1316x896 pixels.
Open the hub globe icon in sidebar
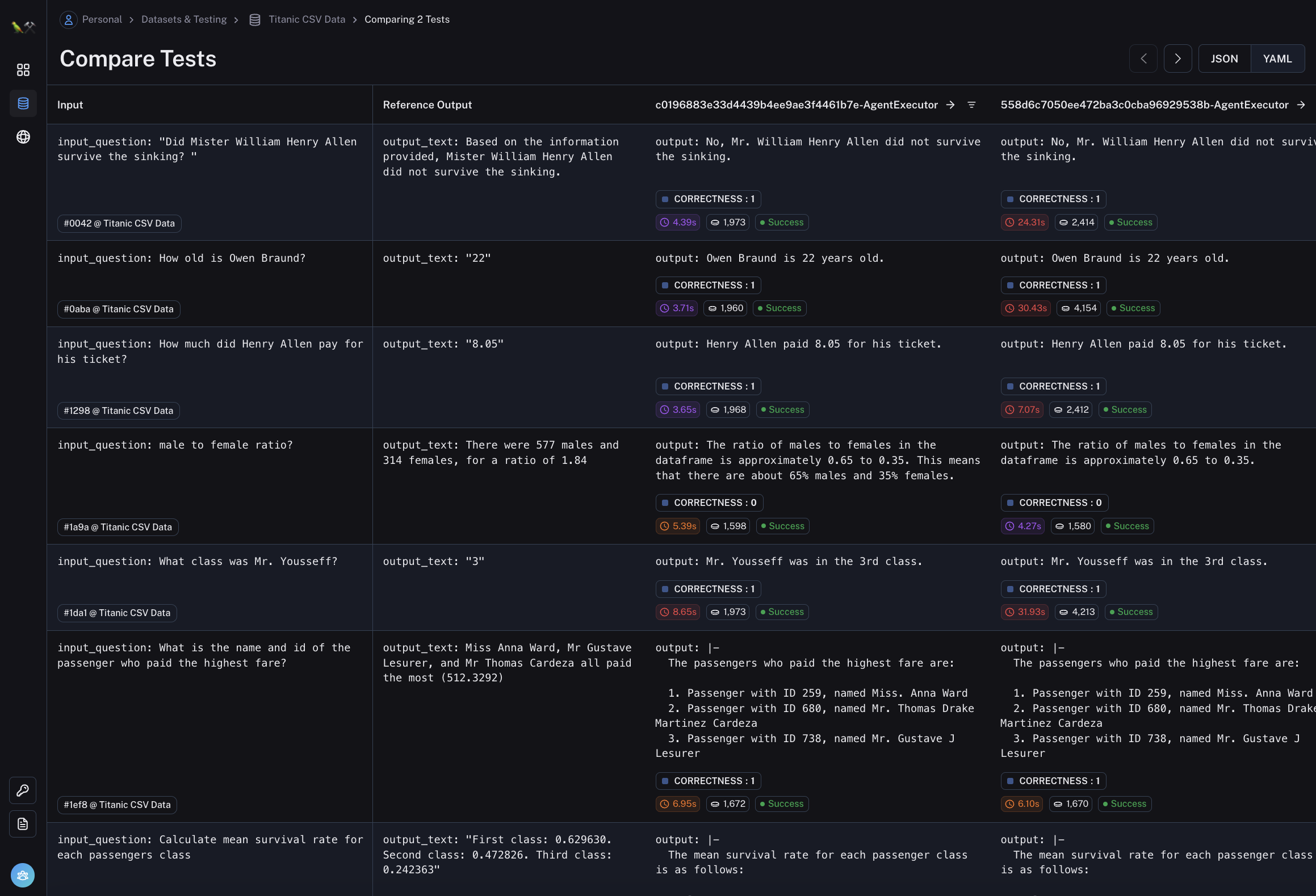point(23,137)
